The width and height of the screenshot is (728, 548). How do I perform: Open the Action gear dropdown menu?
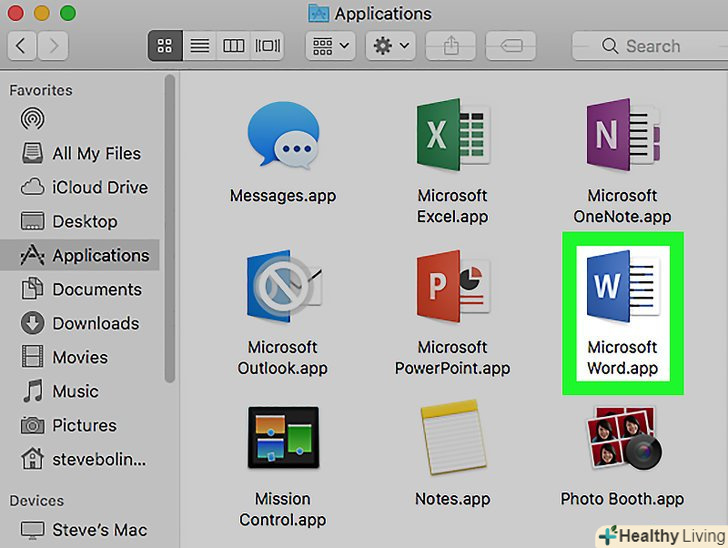point(390,46)
